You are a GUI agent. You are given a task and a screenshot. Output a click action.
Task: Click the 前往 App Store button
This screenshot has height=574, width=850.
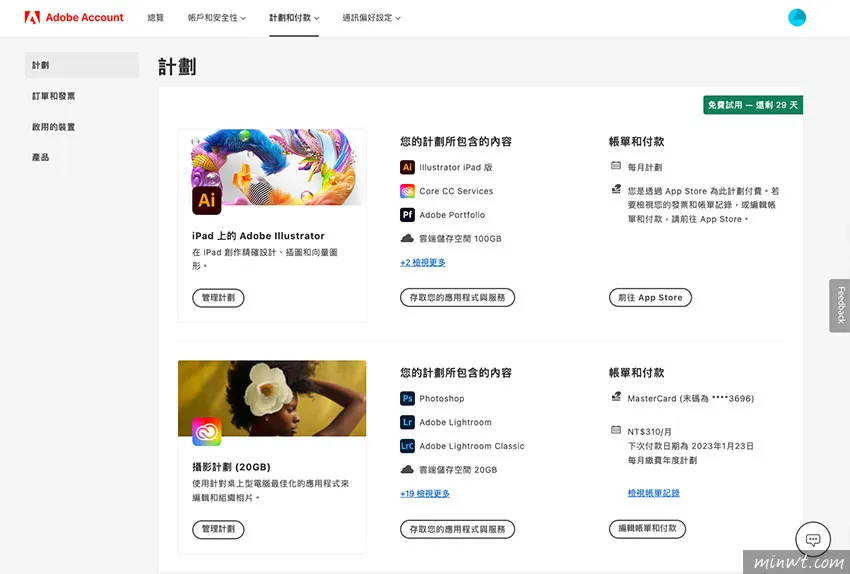point(650,297)
